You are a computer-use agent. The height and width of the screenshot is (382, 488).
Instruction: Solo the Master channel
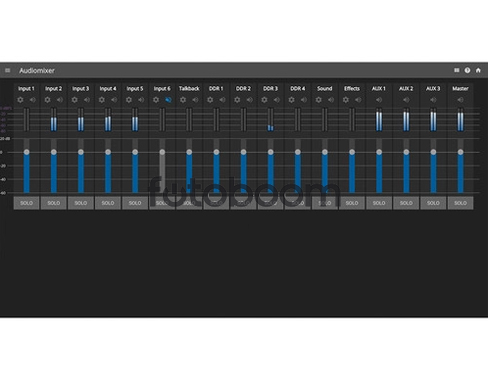pos(460,203)
